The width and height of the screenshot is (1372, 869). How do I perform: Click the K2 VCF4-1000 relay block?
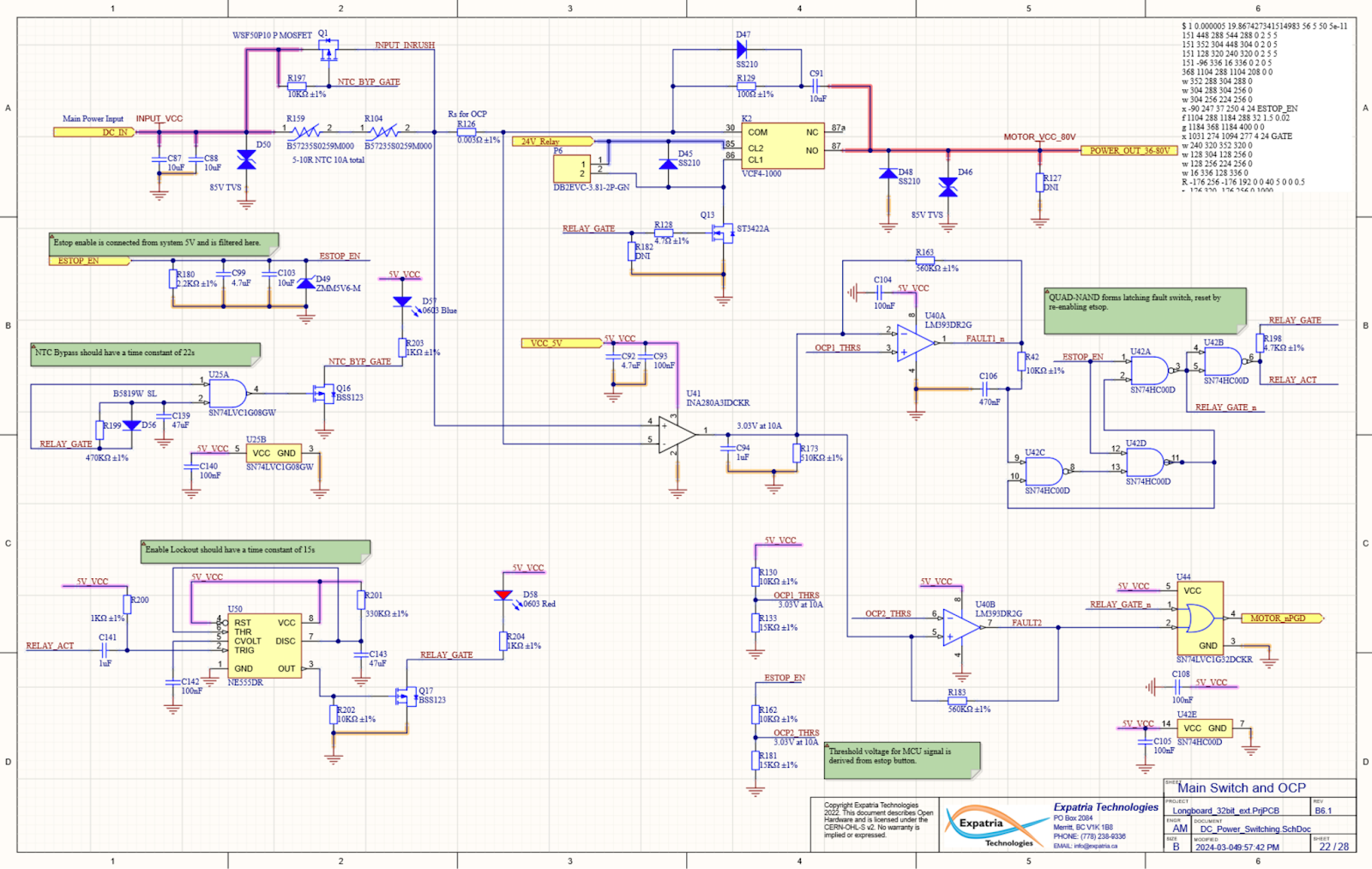(x=783, y=147)
